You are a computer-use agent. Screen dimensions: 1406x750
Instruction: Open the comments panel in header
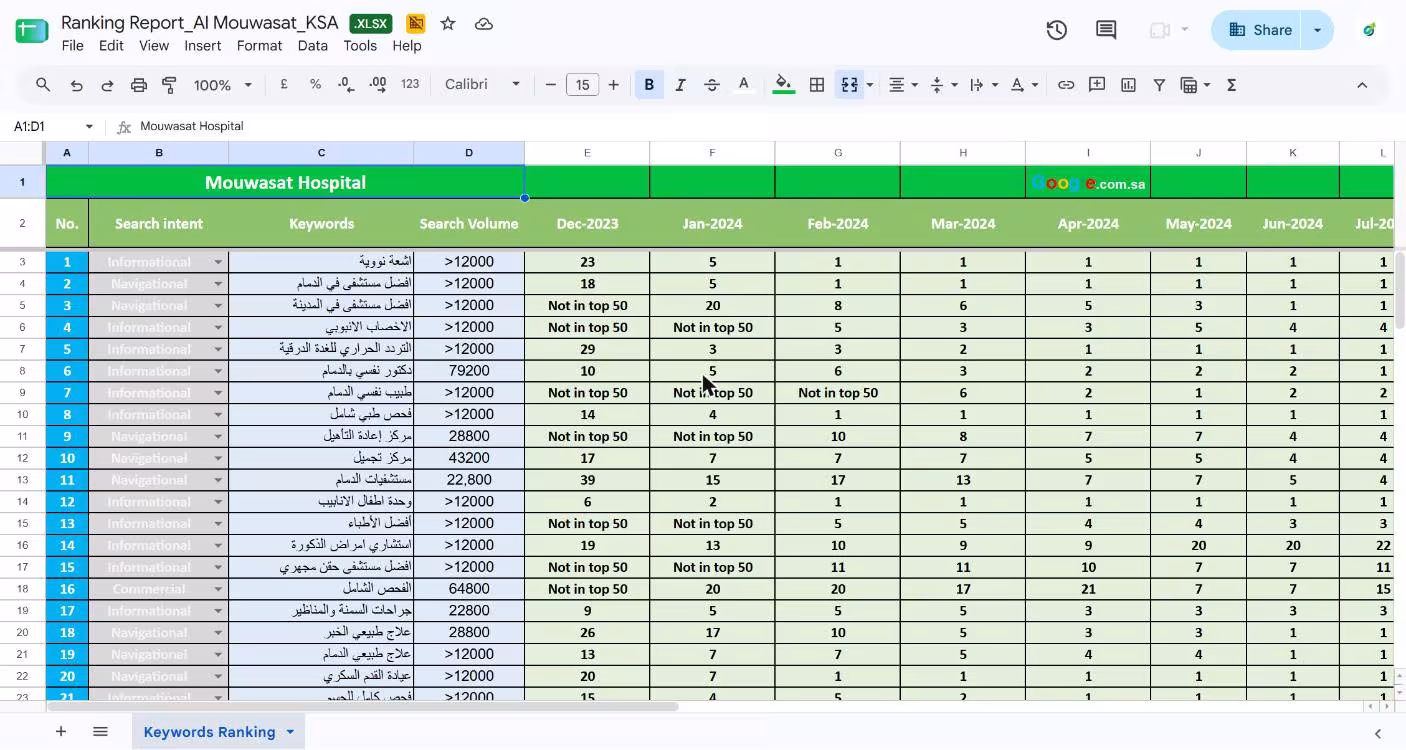(1106, 30)
